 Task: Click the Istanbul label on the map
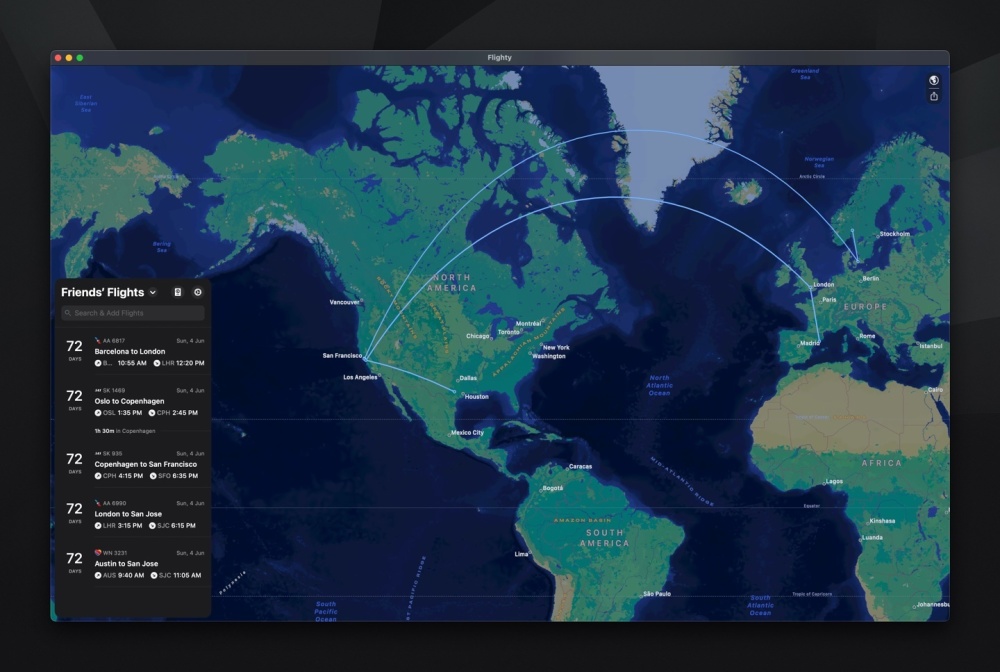point(930,346)
